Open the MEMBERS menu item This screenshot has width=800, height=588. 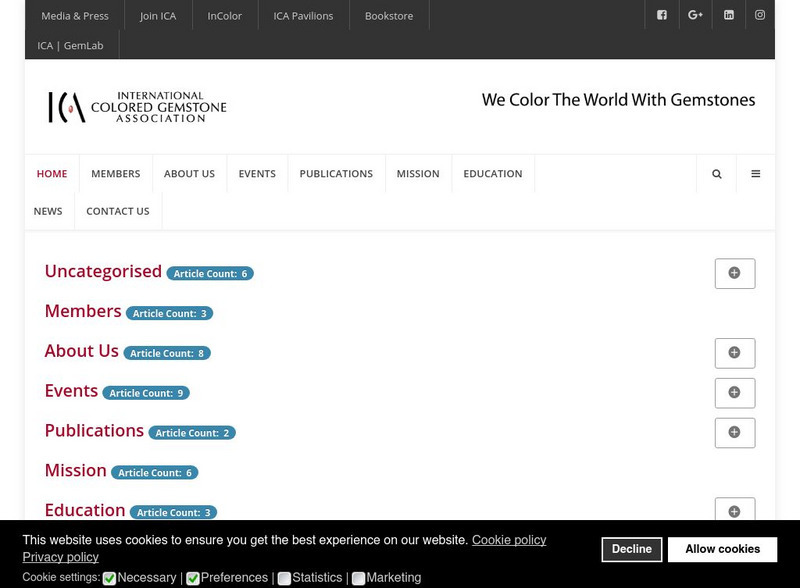click(x=116, y=174)
